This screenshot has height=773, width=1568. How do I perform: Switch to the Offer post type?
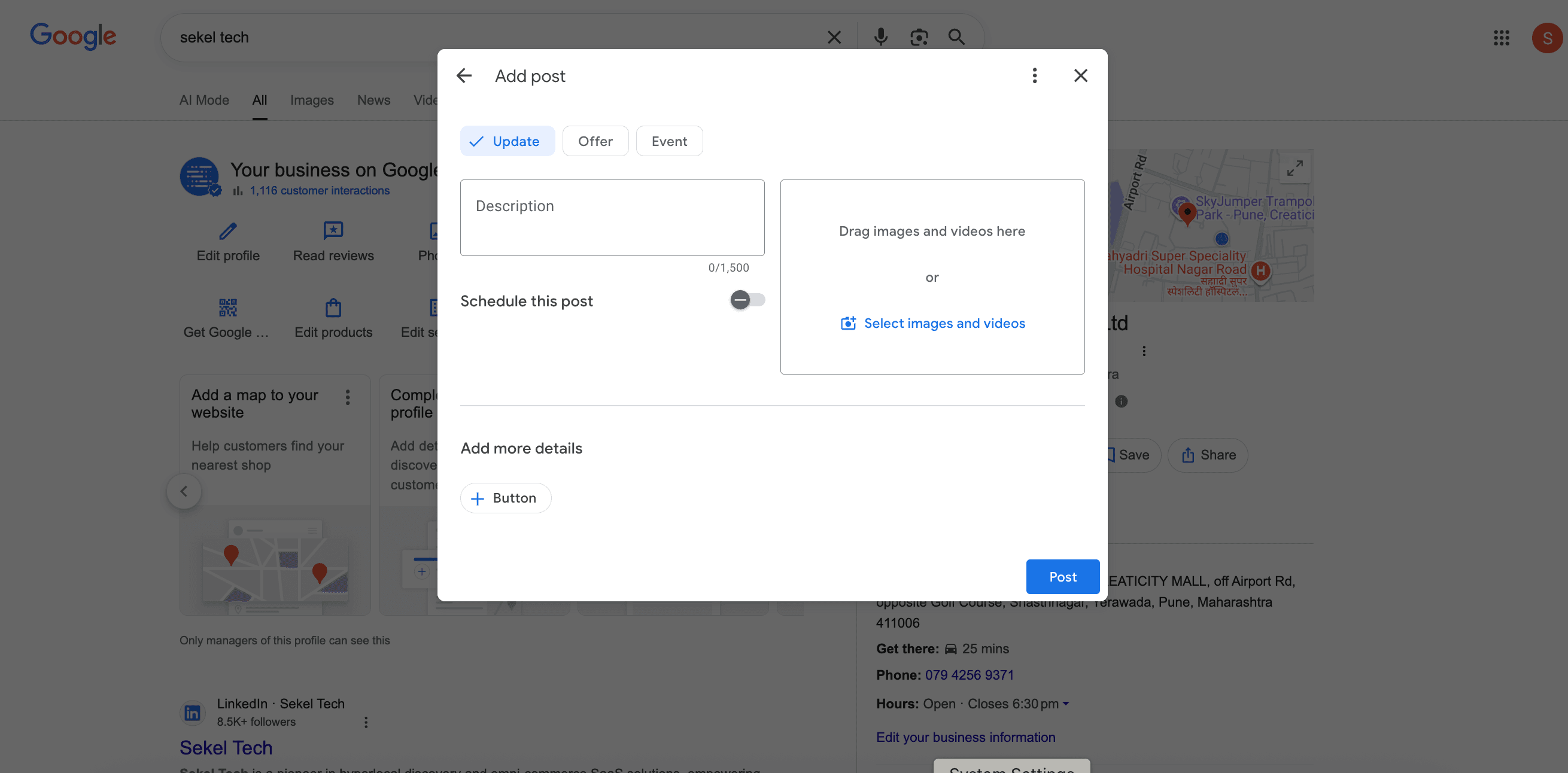tap(595, 141)
